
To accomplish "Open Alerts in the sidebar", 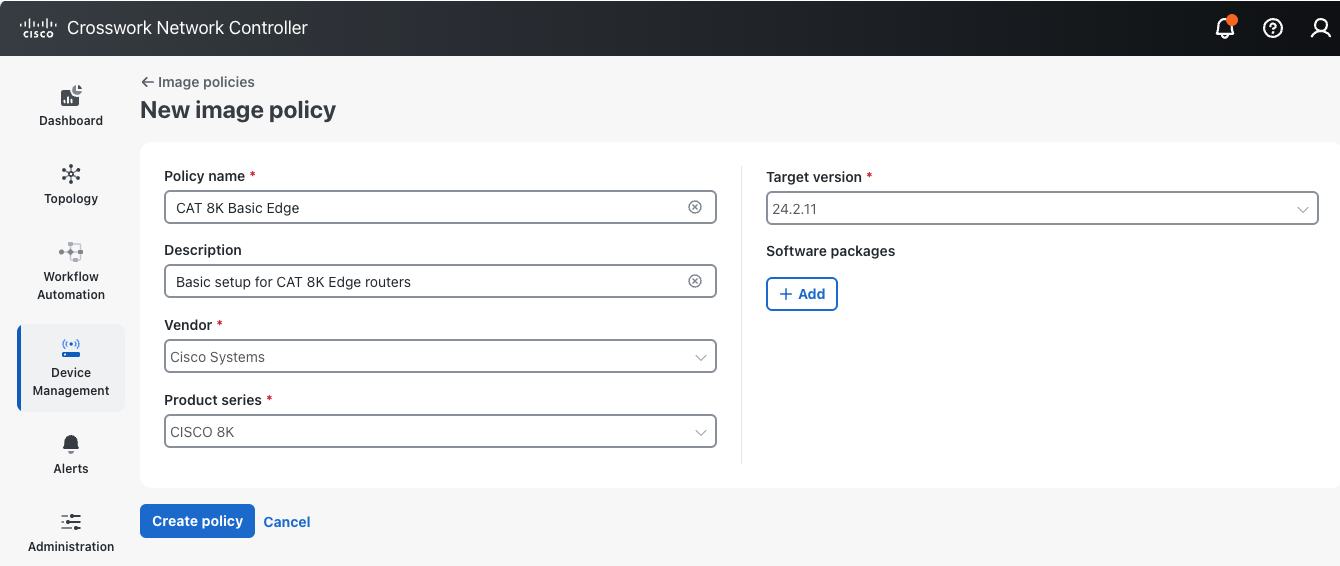I will pyautogui.click(x=71, y=454).
